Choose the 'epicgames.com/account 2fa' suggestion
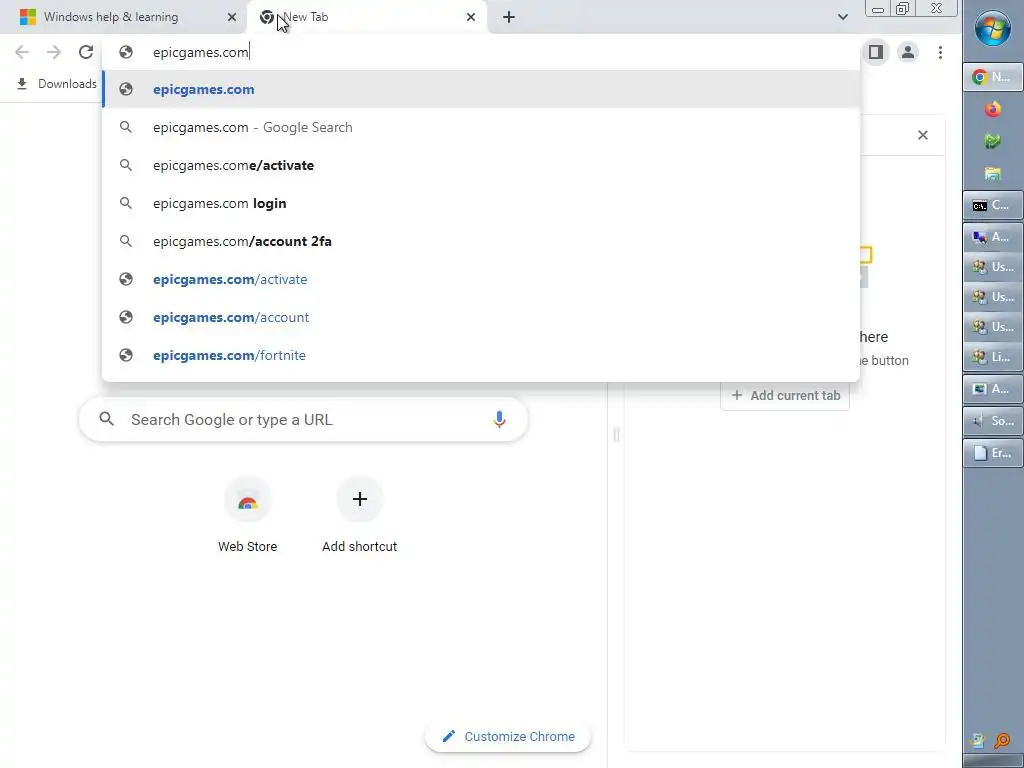 (481, 241)
